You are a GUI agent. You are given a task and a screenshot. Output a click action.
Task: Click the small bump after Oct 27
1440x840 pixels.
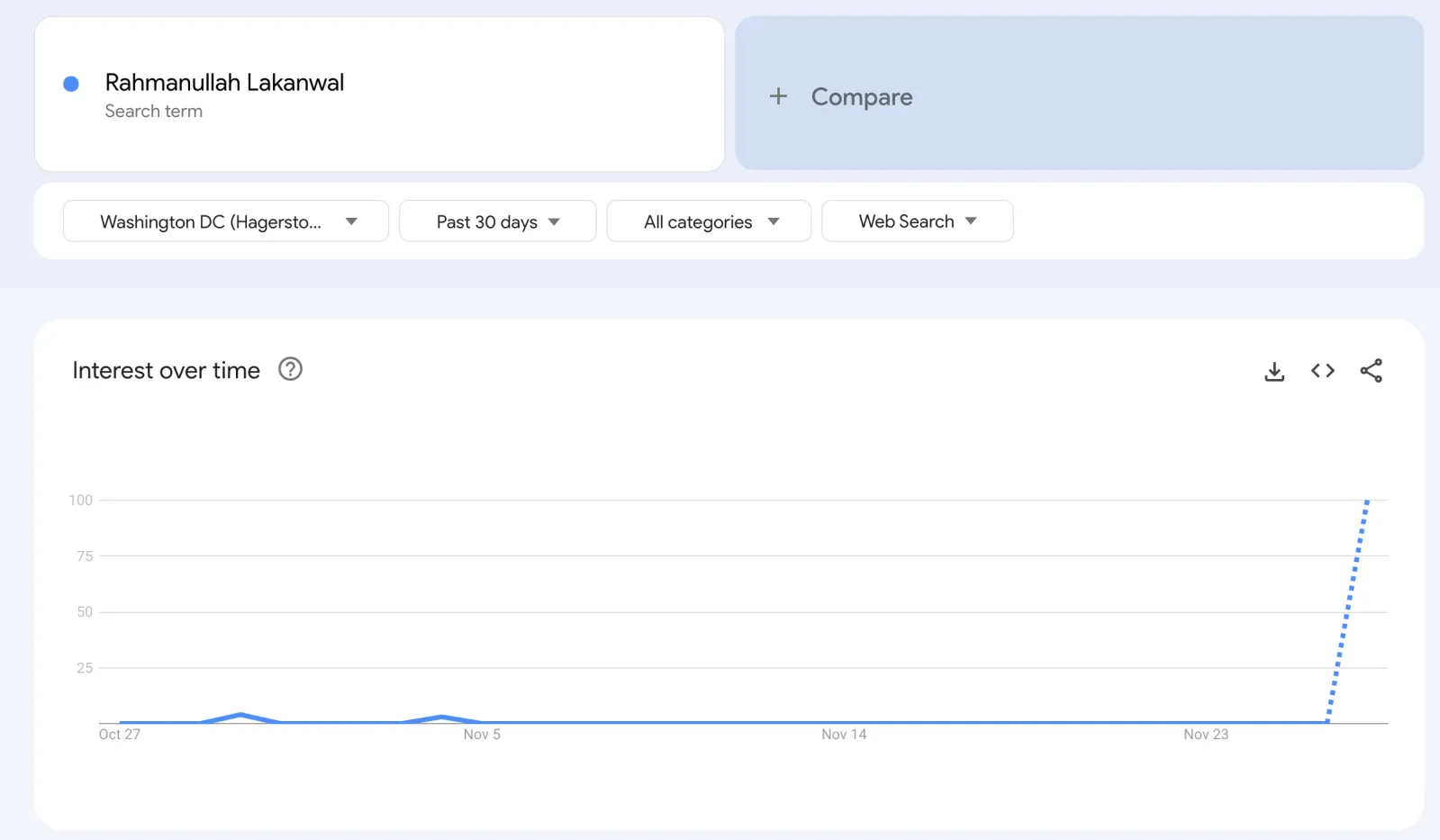(240, 715)
